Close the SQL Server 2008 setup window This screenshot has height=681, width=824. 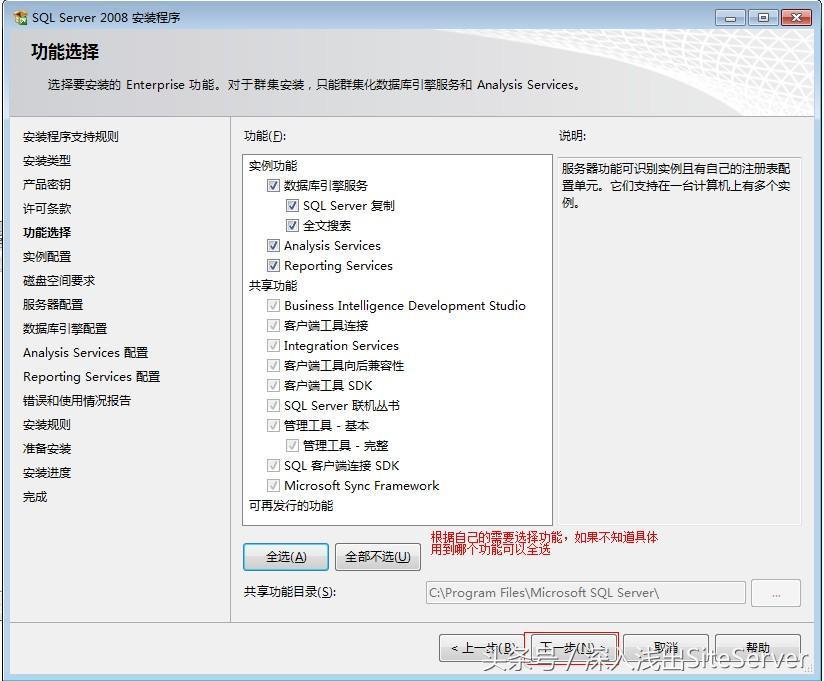[796, 18]
